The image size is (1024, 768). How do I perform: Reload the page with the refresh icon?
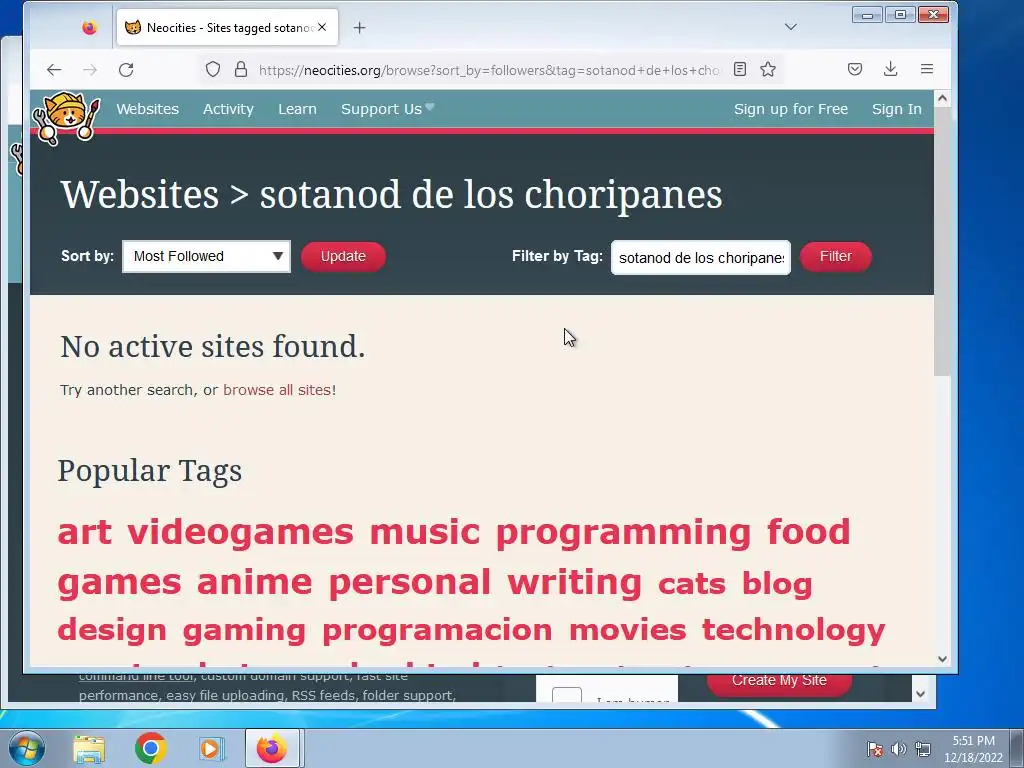pos(126,69)
